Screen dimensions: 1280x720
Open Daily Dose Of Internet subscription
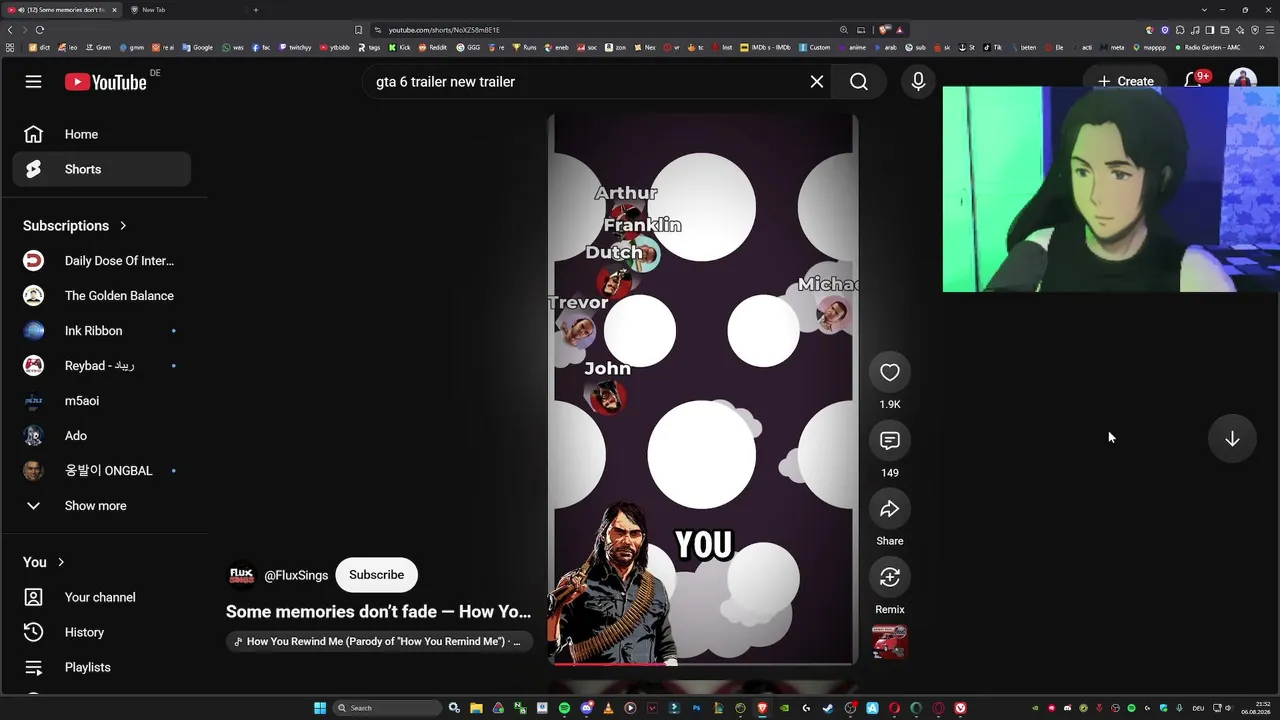tap(101, 261)
